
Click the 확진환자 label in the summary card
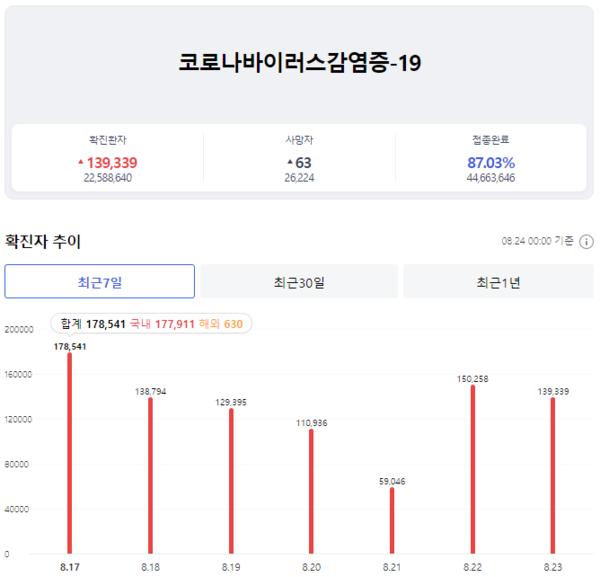(108, 140)
